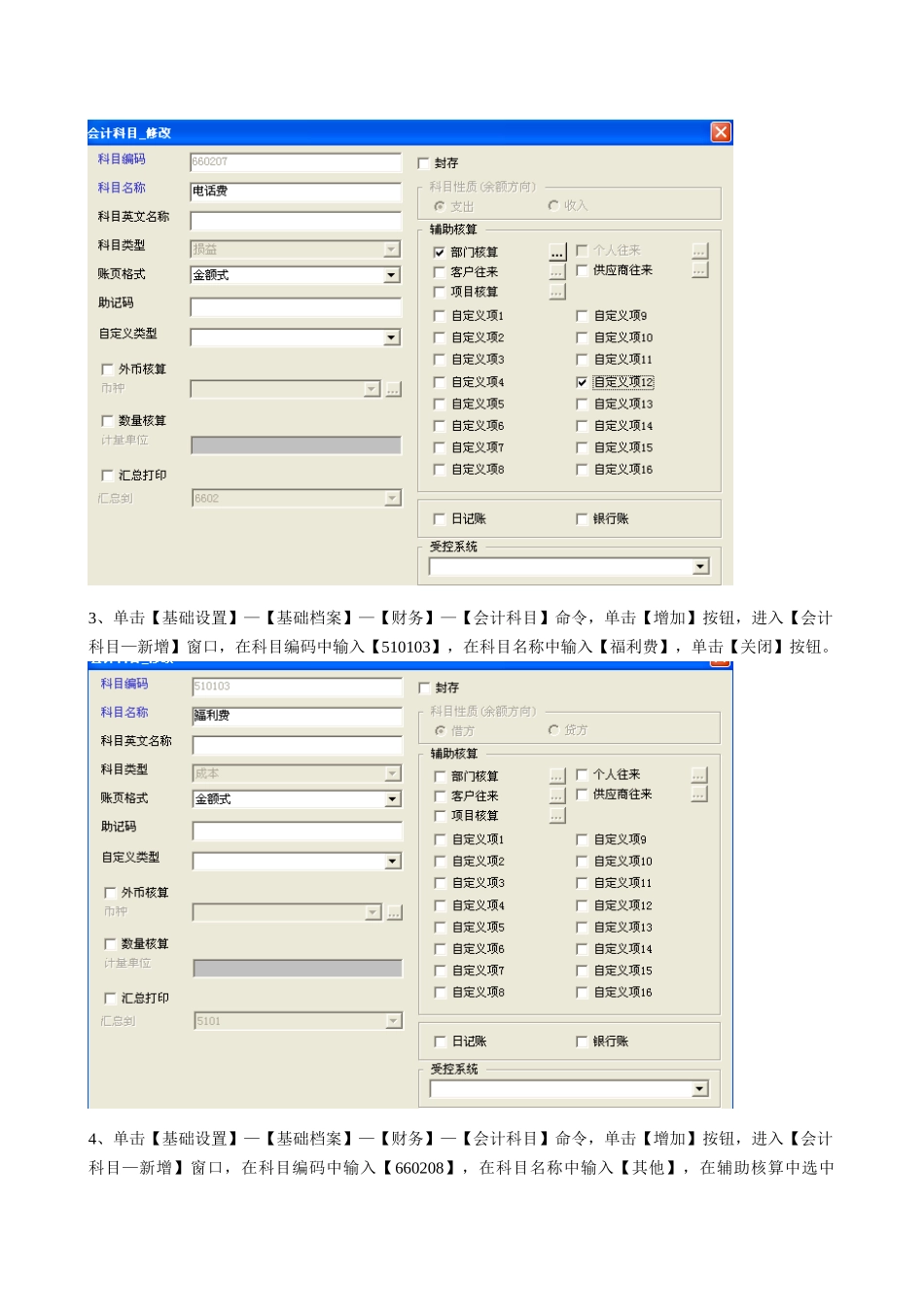Click 科目英文名称 field in the 福利费 dialog
Viewport: 924px width, 1307px height.
pos(298,745)
